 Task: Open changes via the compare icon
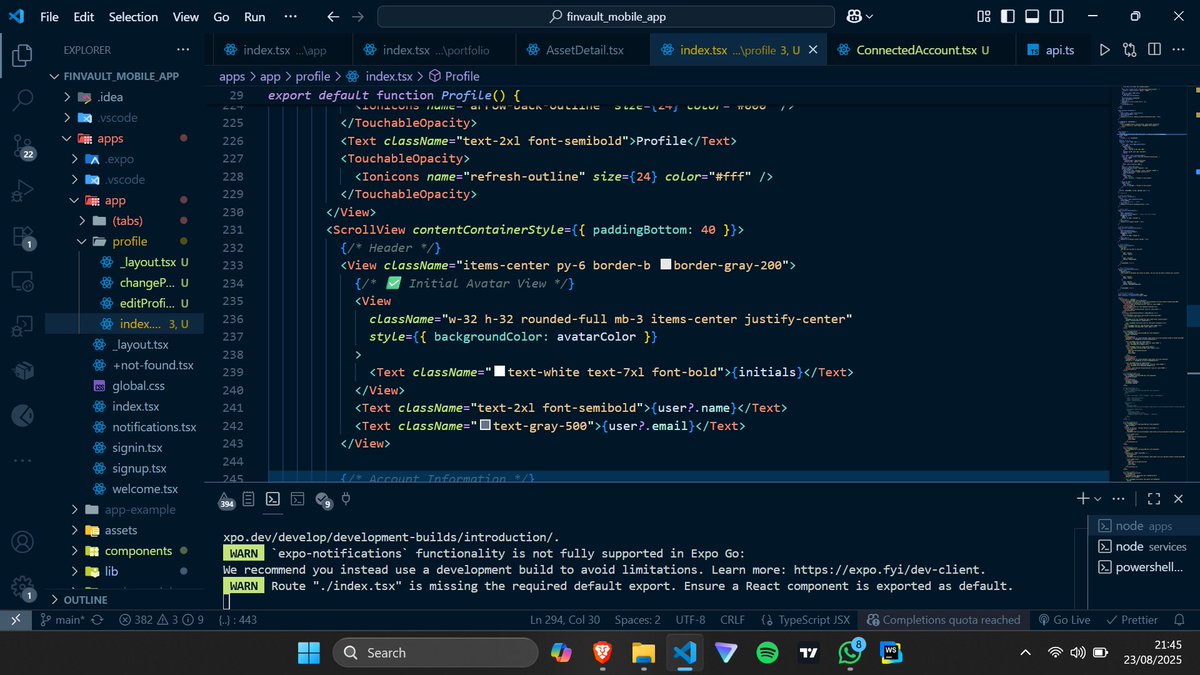1130,50
